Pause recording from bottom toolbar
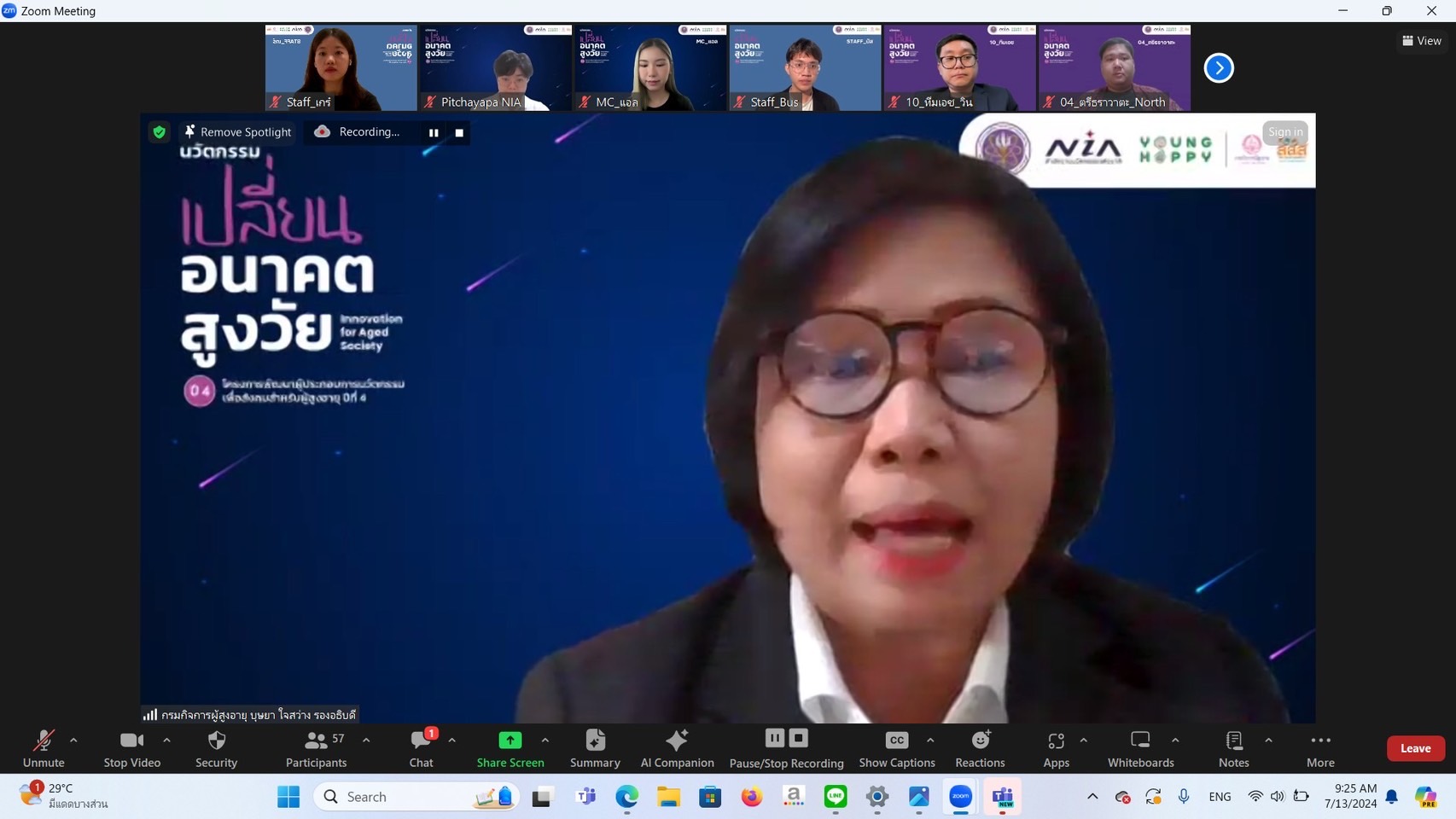Viewport: 1456px width, 819px height. click(x=775, y=738)
